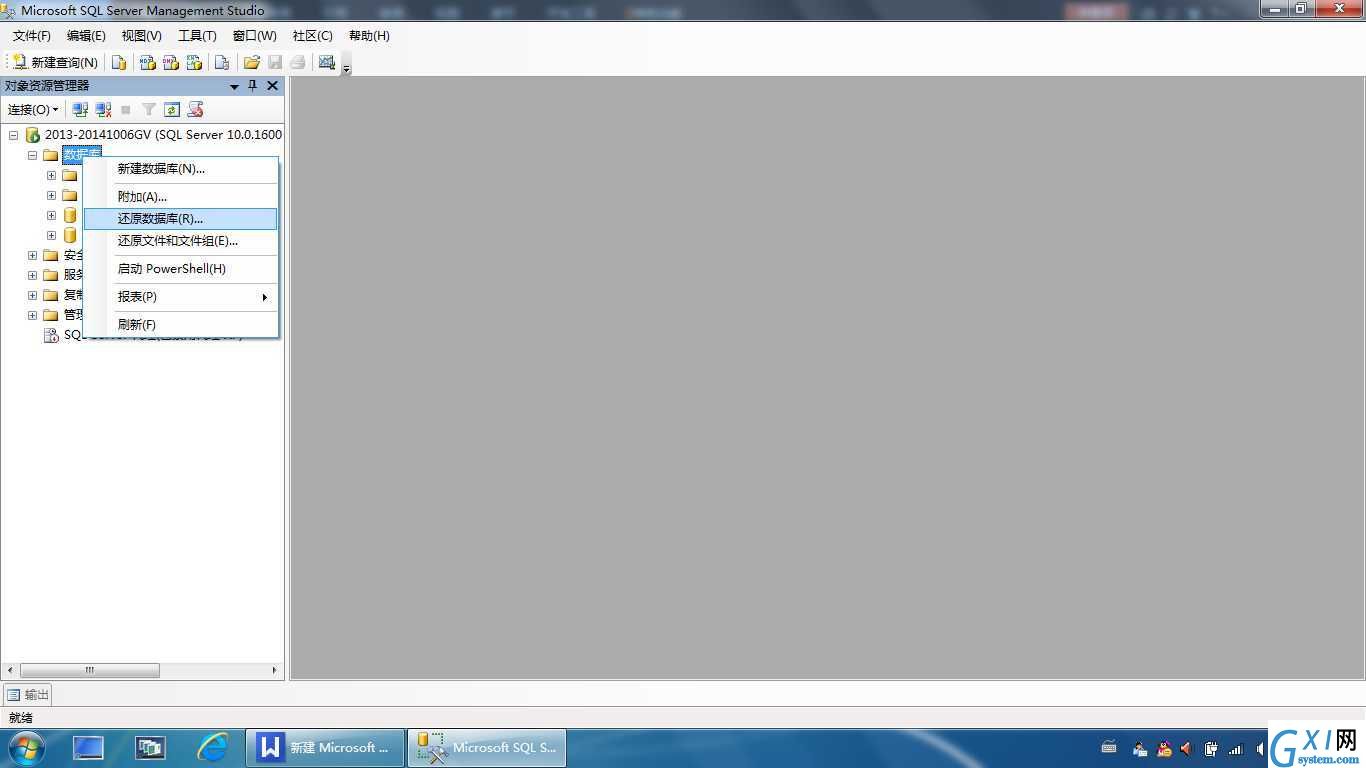Choose 刷新(F) from the context menu
The image size is (1366, 768).
point(180,325)
